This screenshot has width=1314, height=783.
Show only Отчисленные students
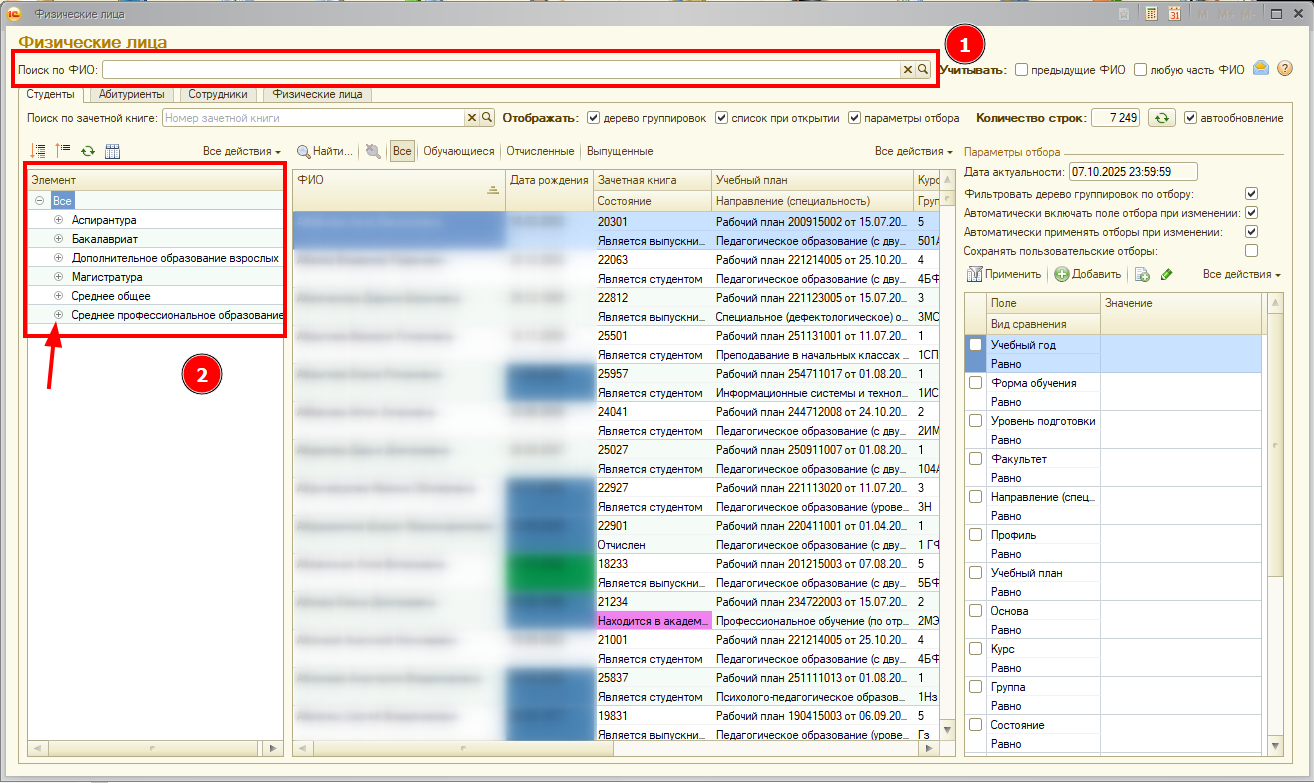click(x=540, y=151)
